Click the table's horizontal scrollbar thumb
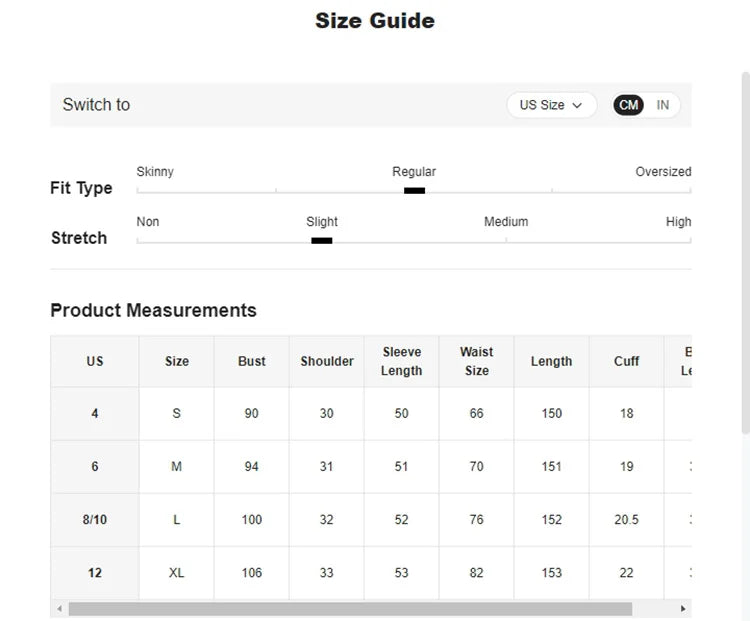Screen dimensions: 750x621 coord(350,609)
